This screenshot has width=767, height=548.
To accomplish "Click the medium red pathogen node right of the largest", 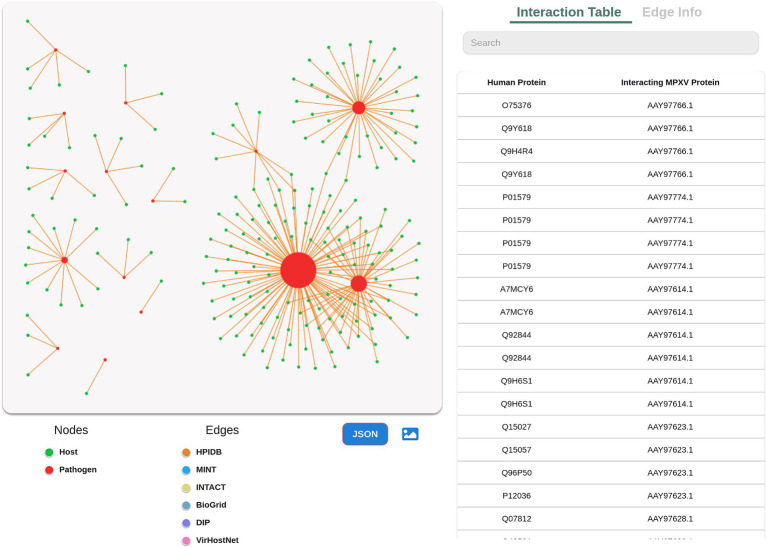I will (359, 283).
